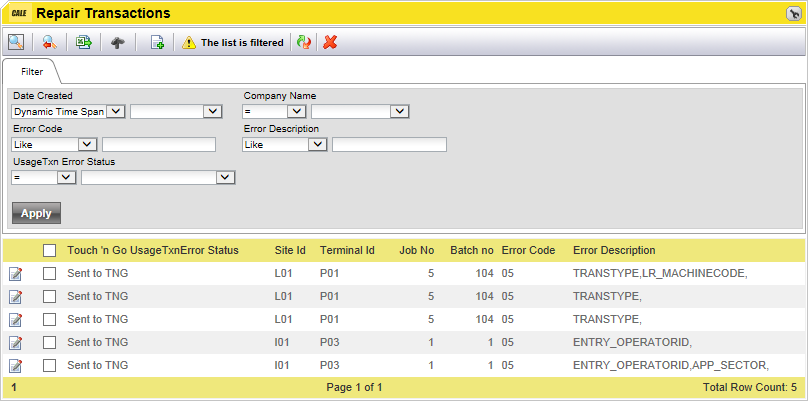Check the ENTRY_OPERATORID,APP_SECTOR row checkbox
The image size is (808, 401).
pos(49,365)
